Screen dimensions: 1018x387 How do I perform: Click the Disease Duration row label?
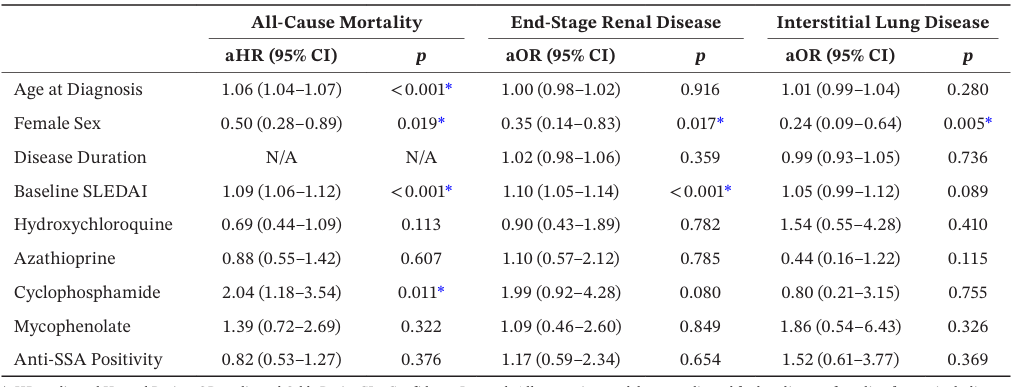(80, 157)
